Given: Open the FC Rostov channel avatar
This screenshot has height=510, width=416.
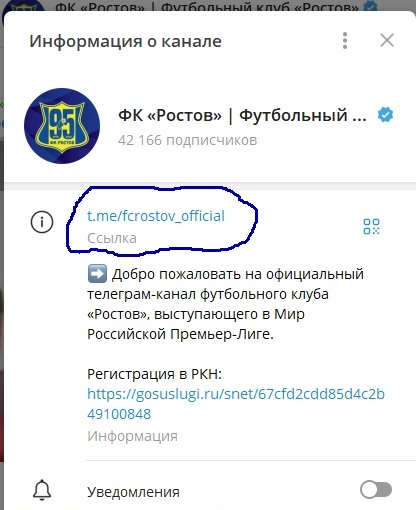Looking at the screenshot, I should click(62, 126).
